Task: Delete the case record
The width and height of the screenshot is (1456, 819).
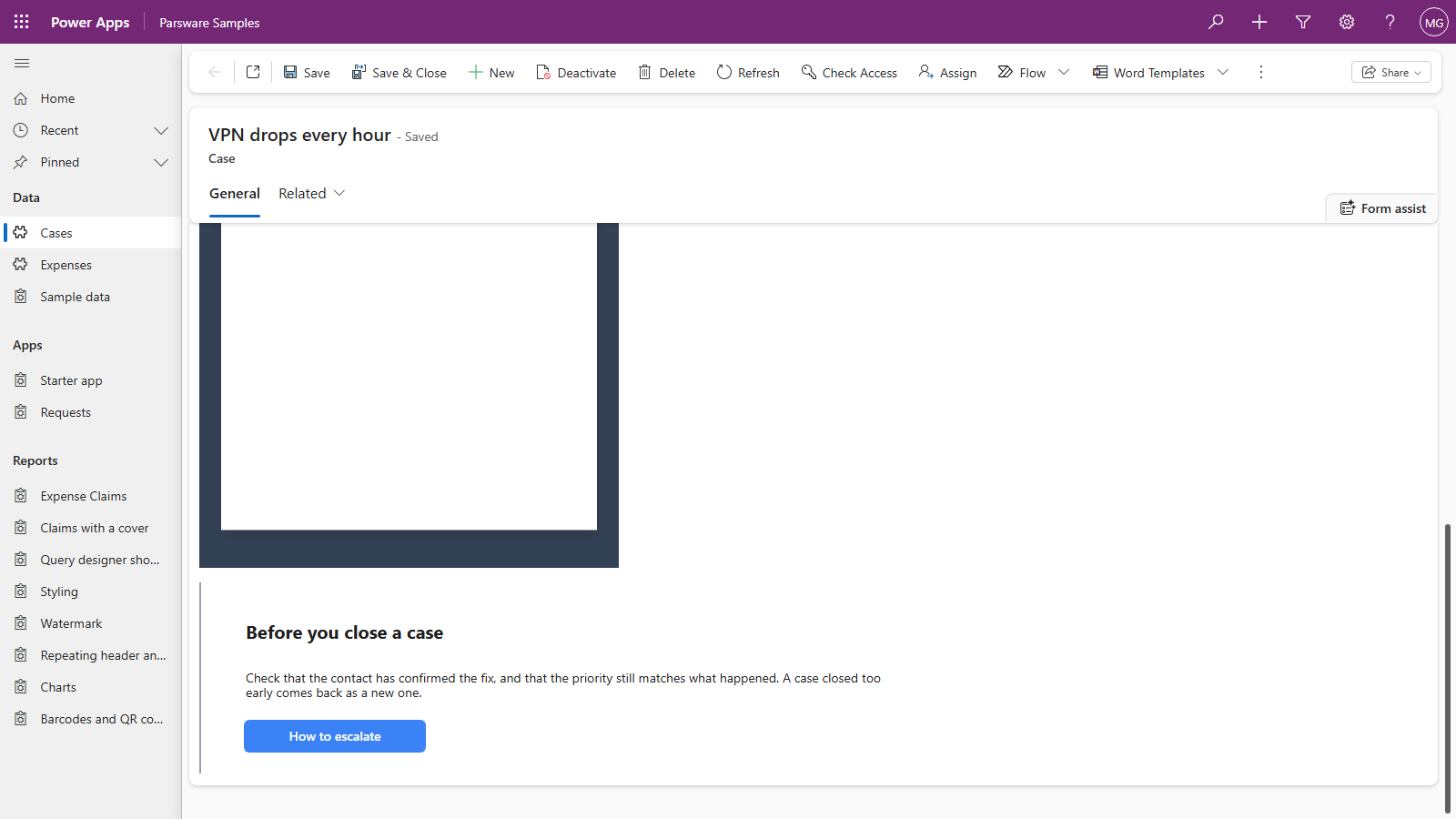Action: point(667,72)
